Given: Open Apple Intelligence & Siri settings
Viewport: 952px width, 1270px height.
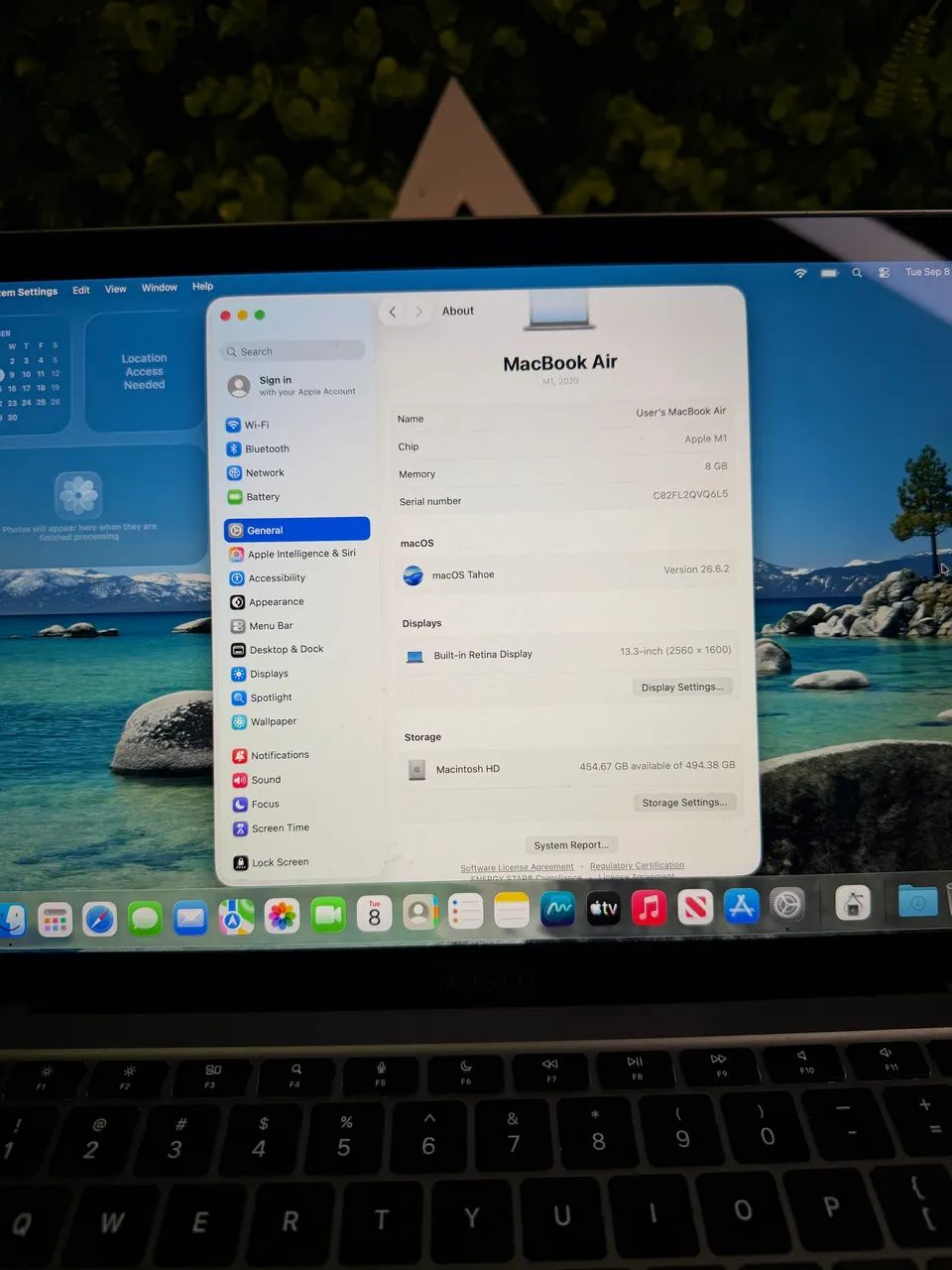Looking at the screenshot, I should click(x=293, y=554).
